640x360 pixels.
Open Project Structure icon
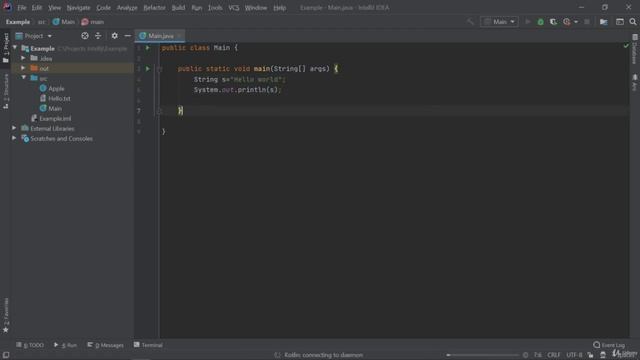[x=604, y=22]
